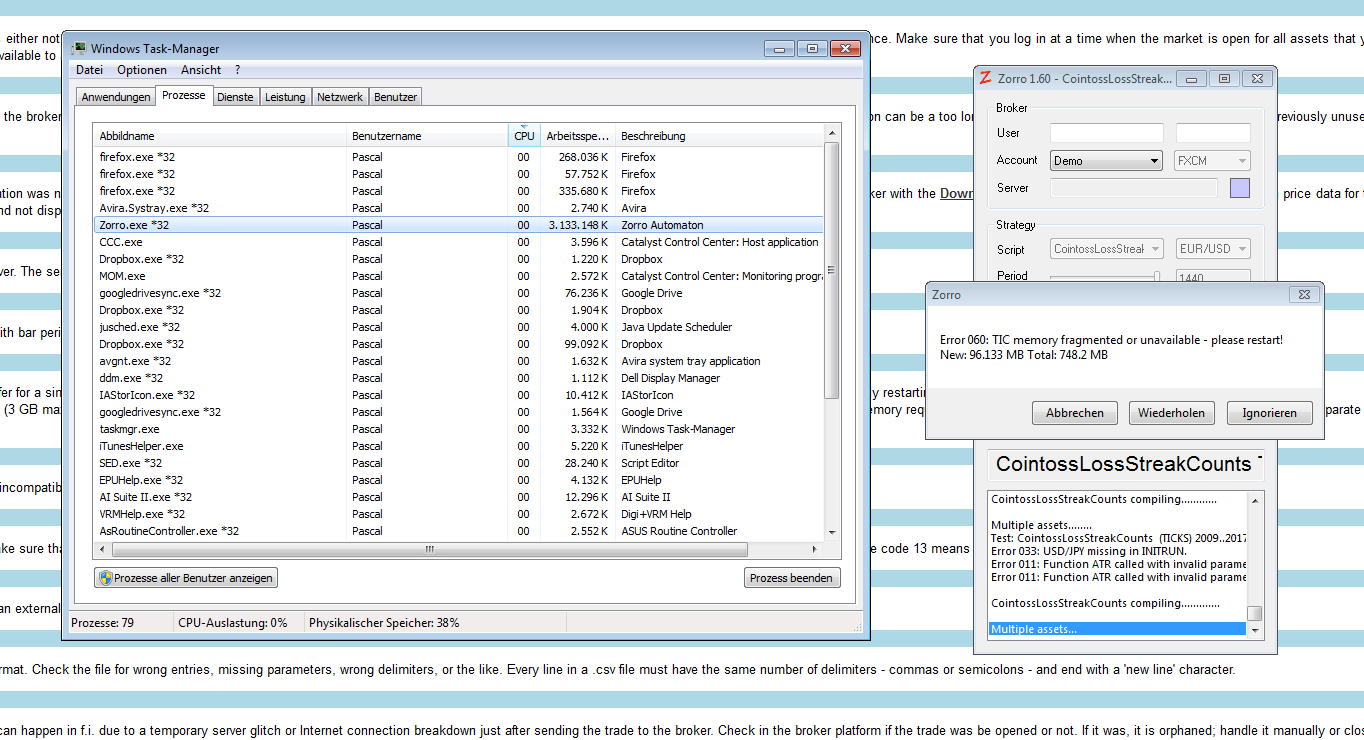Viewport: 1364px width, 740px height.
Task: Click Wiederholen in Zorro error dialog
Action: [1172, 413]
